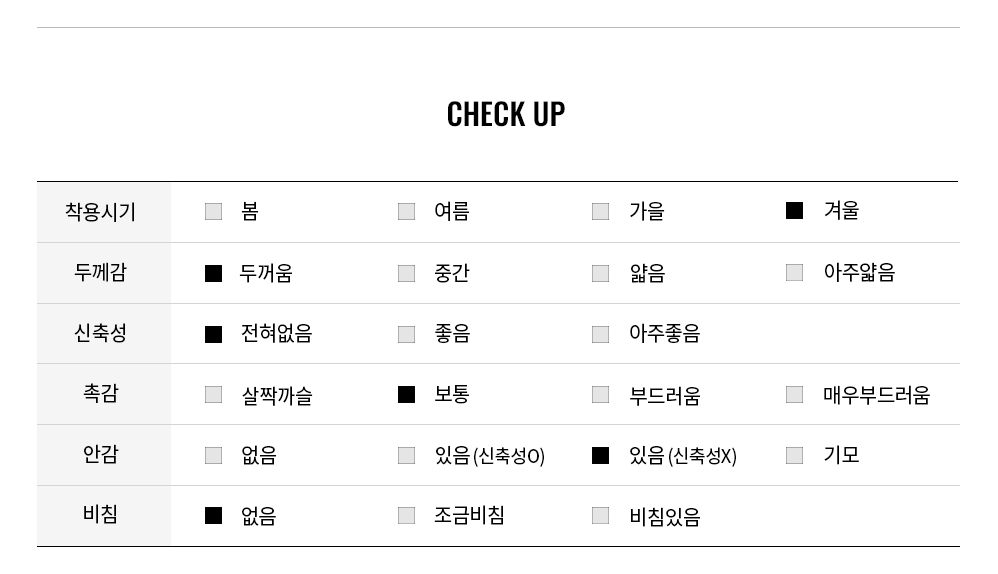Check the 얇음 thickness checkbox
The width and height of the screenshot is (998, 574).
point(600,273)
